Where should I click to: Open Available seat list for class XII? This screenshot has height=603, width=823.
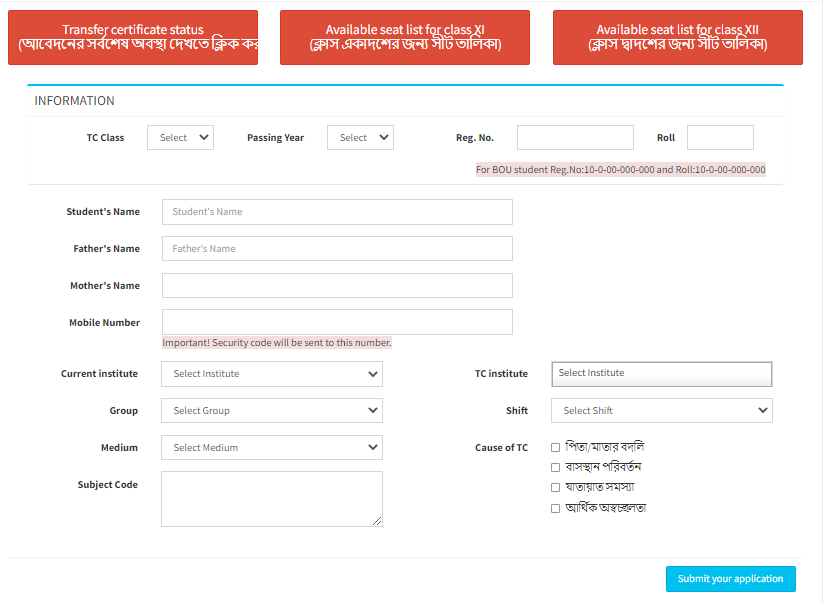click(x=677, y=38)
